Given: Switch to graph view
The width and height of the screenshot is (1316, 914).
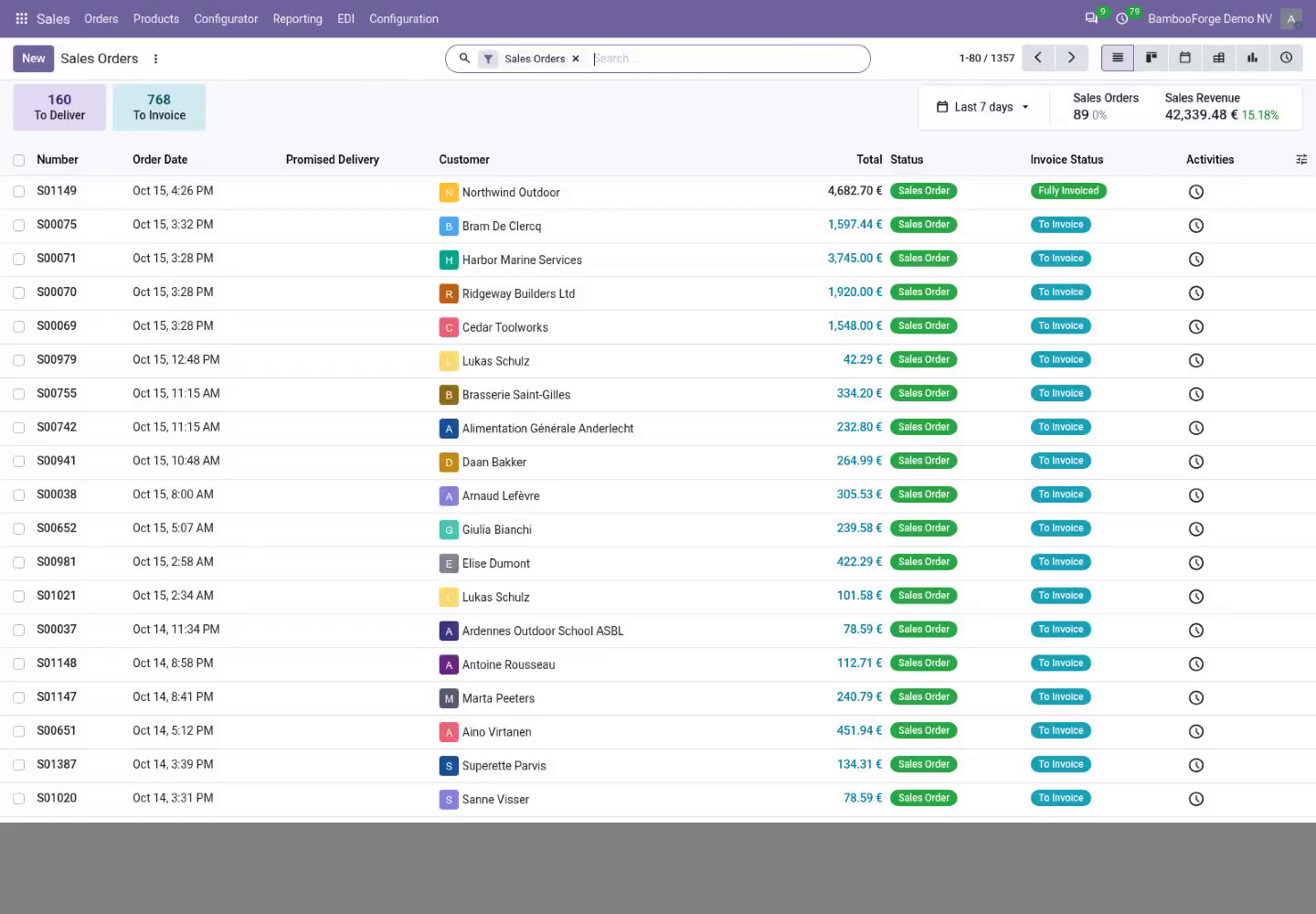Looking at the screenshot, I should pyautogui.click(x=1253, y=58).
